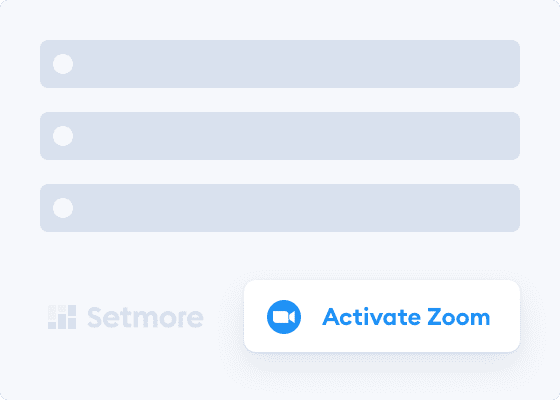Image resolution: width=560 pixels, height=400 pixels.
Task: Select the circle in the top list row
Action: pyautogui.click(x=63, y=64)
